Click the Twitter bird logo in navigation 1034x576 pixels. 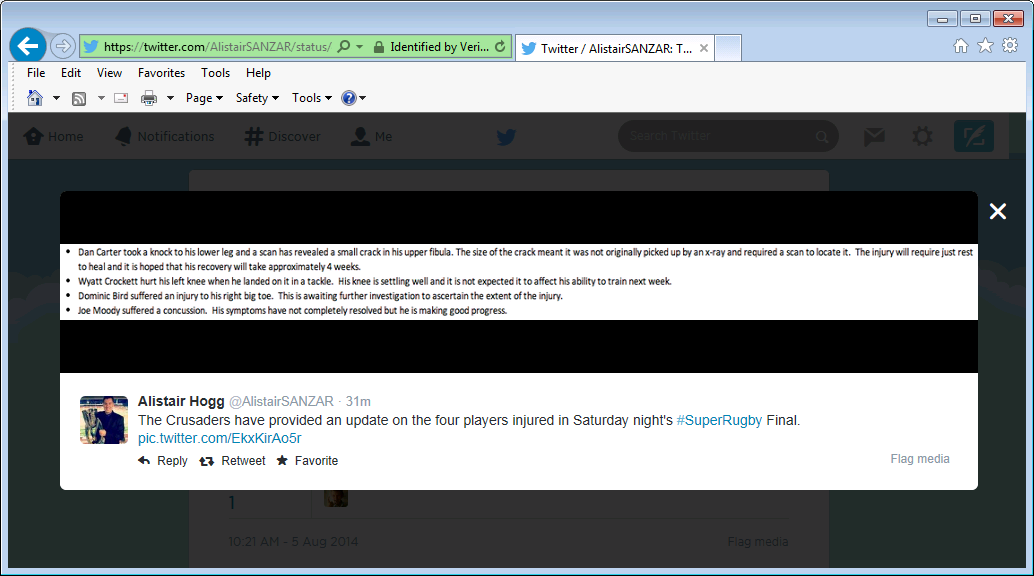coord(506,137)
